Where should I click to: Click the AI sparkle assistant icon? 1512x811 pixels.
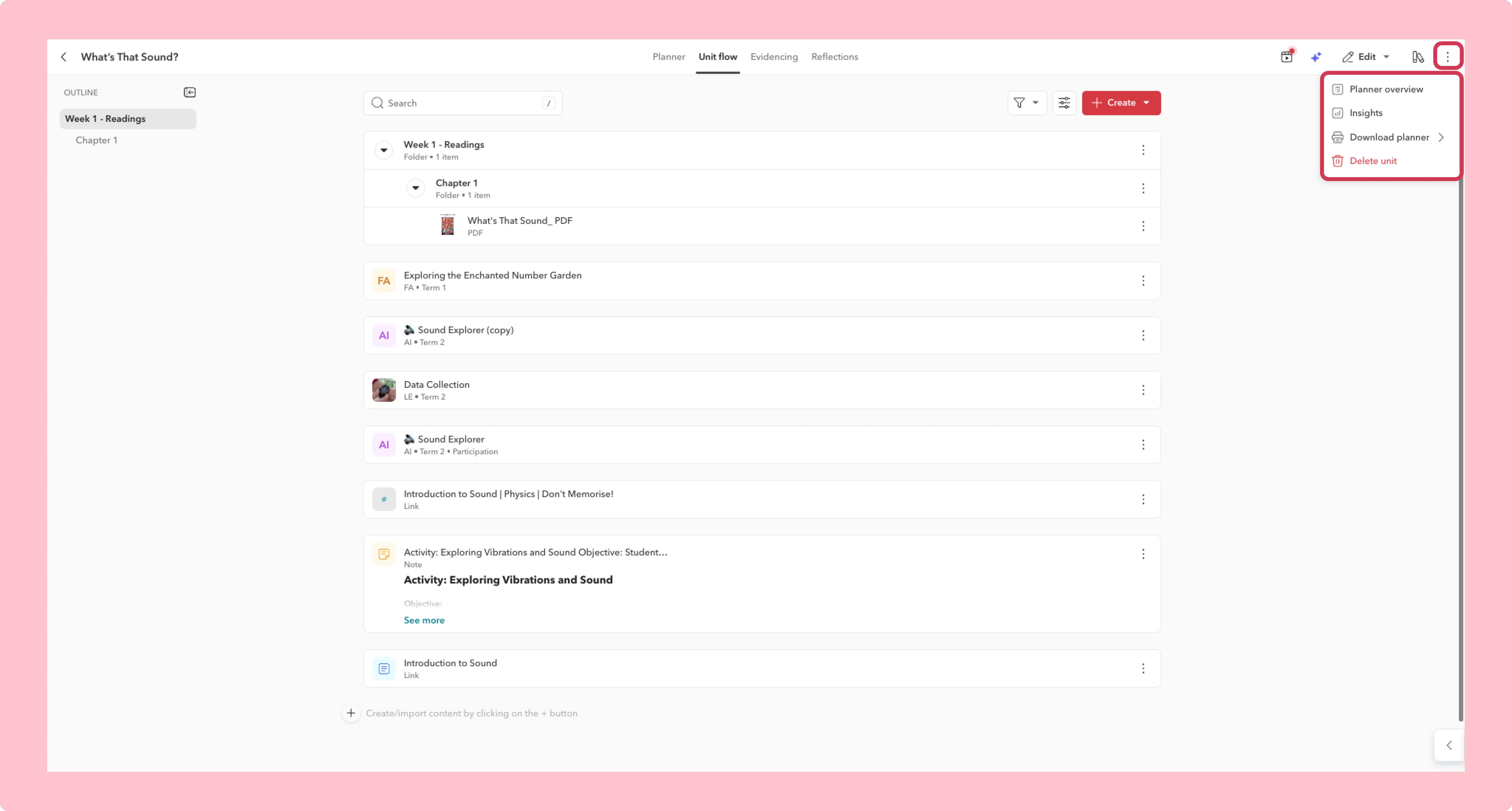click(x=1316, y=57)
